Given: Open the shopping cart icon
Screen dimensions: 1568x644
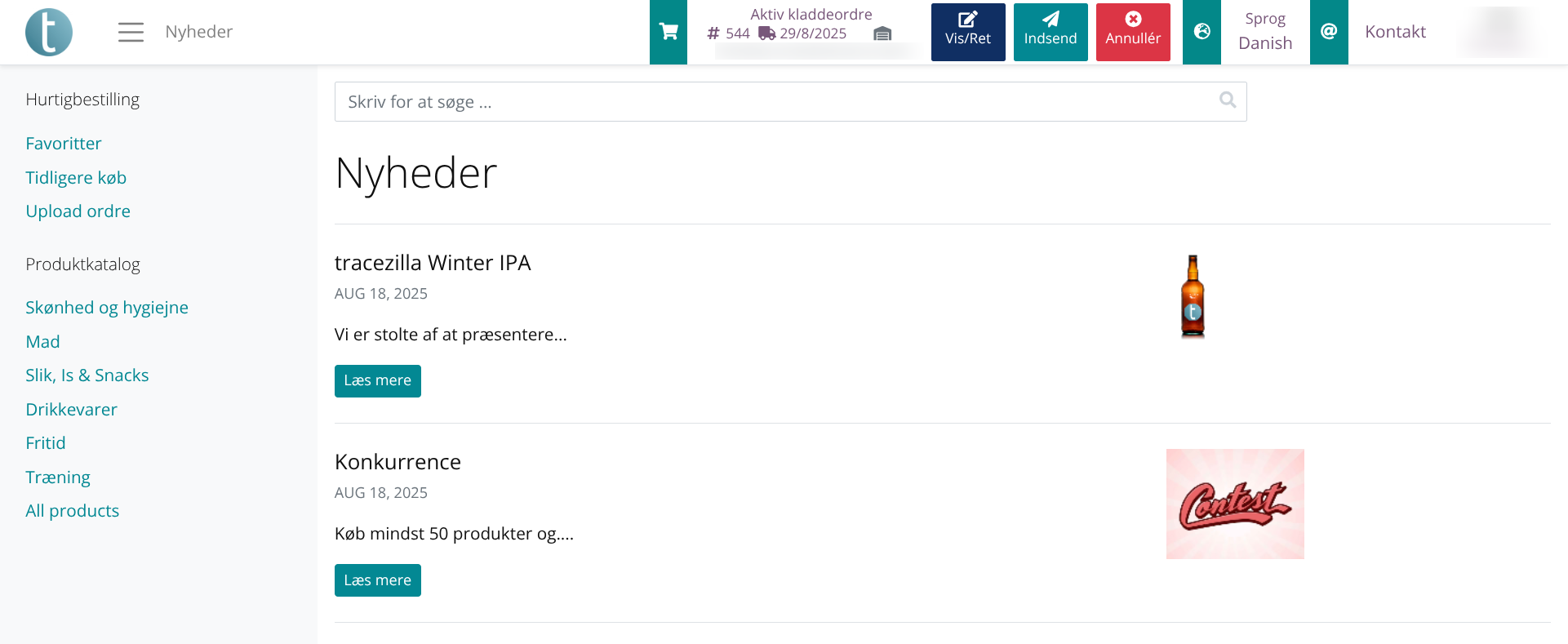Looking at the screenshot, I should tap(669, 32).
